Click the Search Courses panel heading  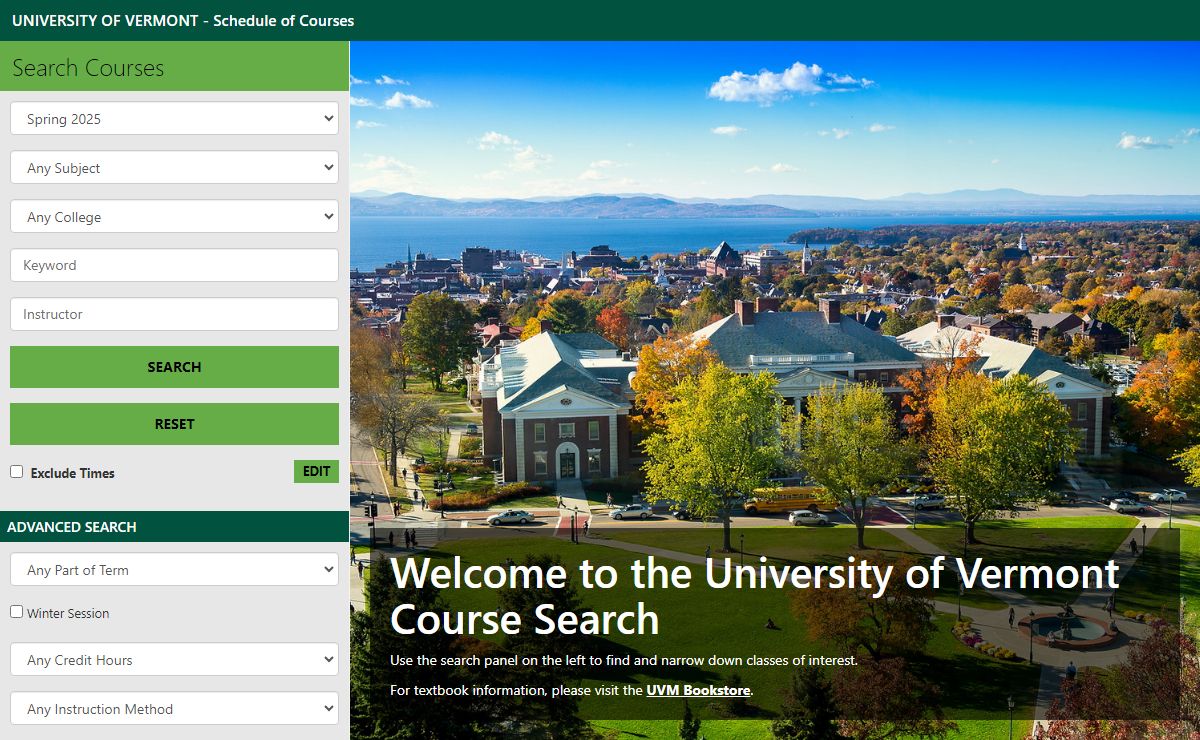tap(88, 68)
